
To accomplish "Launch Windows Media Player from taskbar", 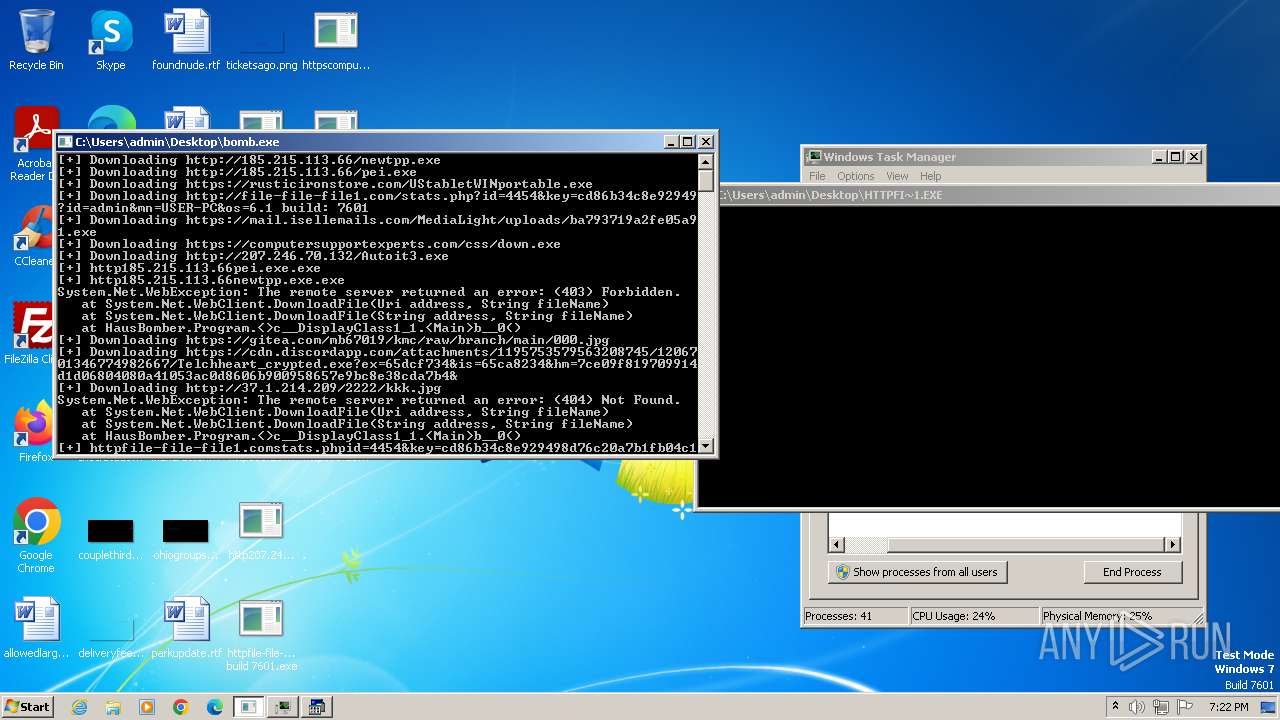I will [x=147, y=707].
